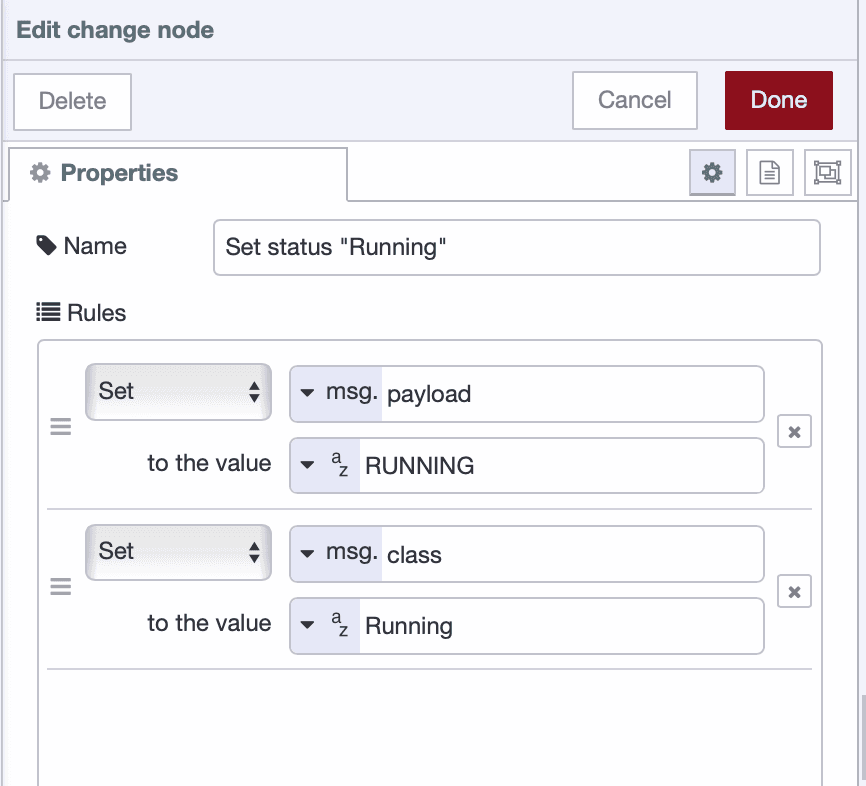Screen dimensions: 866x786
Task: Open the msg. payload property type dropdown
Action: coord(307,394)
